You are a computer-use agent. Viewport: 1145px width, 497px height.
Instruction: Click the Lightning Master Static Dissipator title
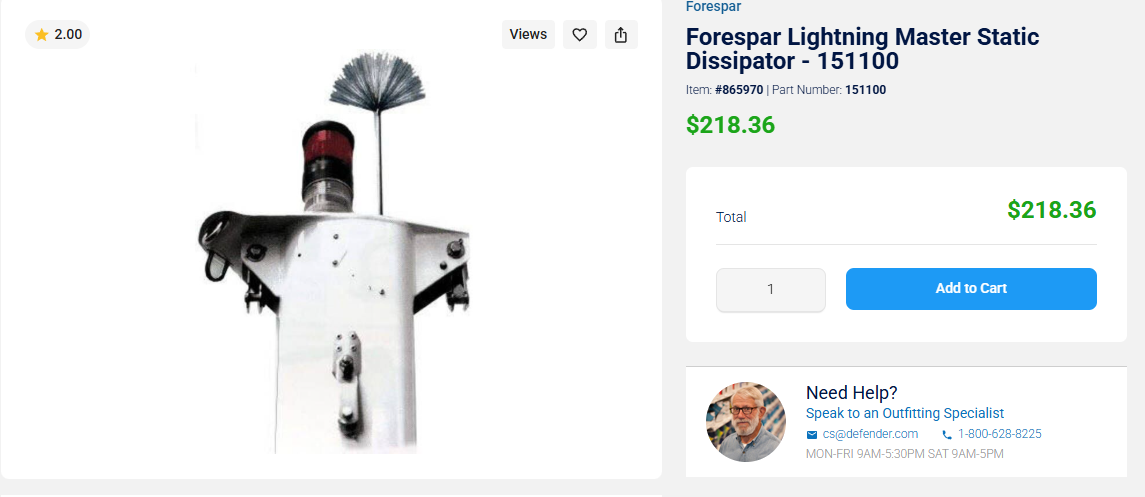point(862,49)
